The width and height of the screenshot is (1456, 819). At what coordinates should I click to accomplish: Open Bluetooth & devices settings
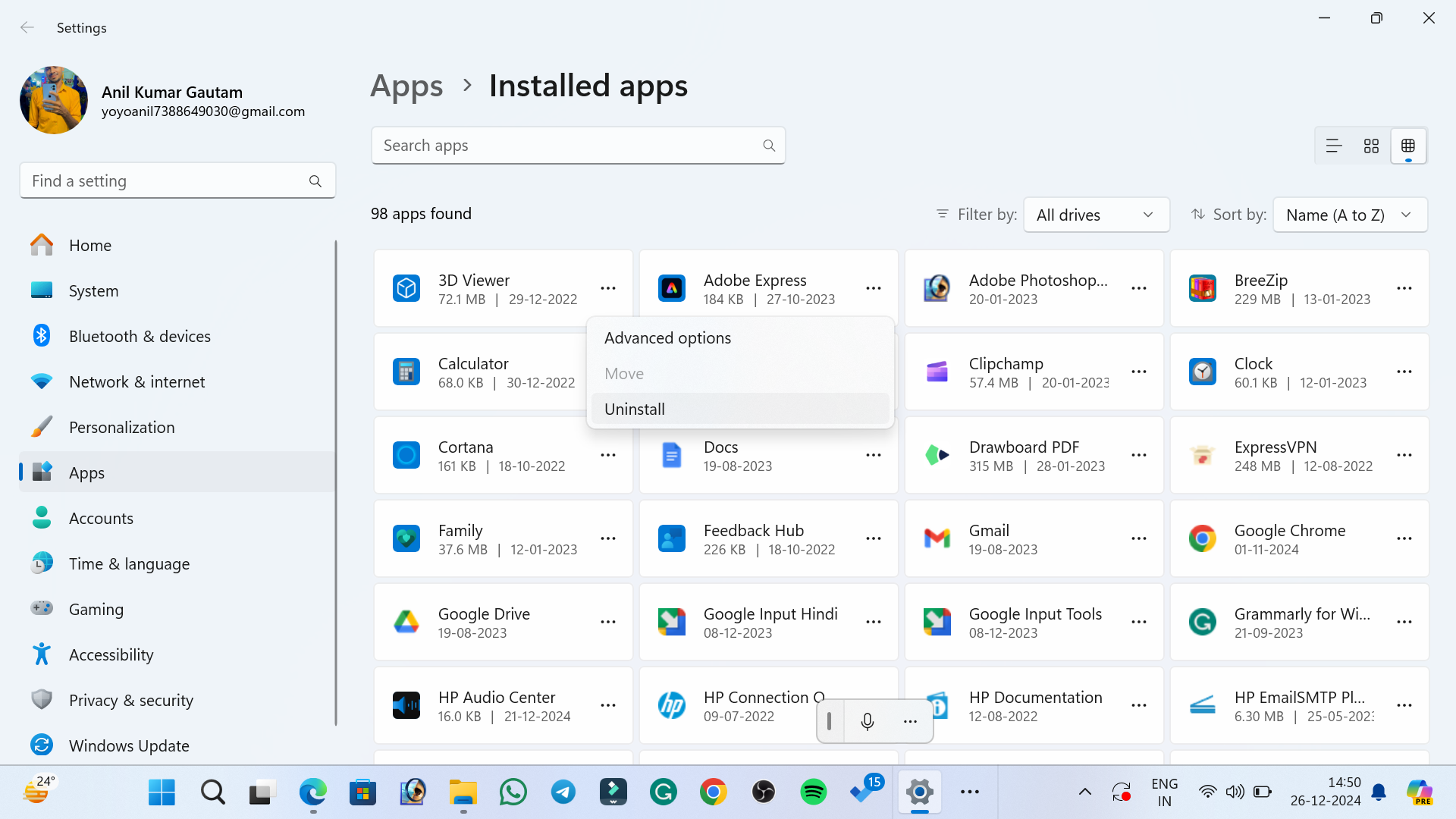(176, 337)
